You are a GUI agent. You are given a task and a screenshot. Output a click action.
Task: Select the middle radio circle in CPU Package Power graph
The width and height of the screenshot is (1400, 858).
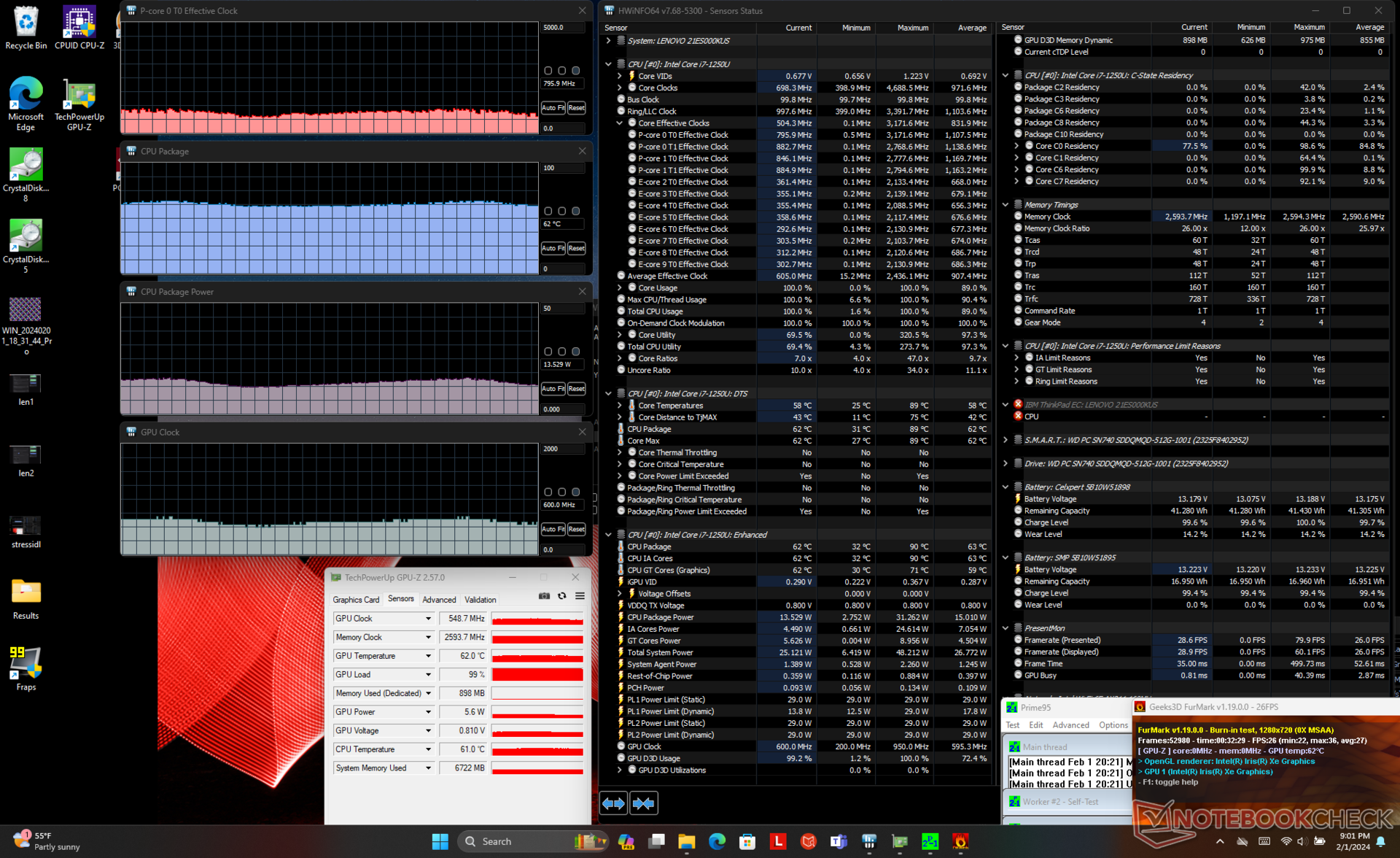click(x=562, y=352)
